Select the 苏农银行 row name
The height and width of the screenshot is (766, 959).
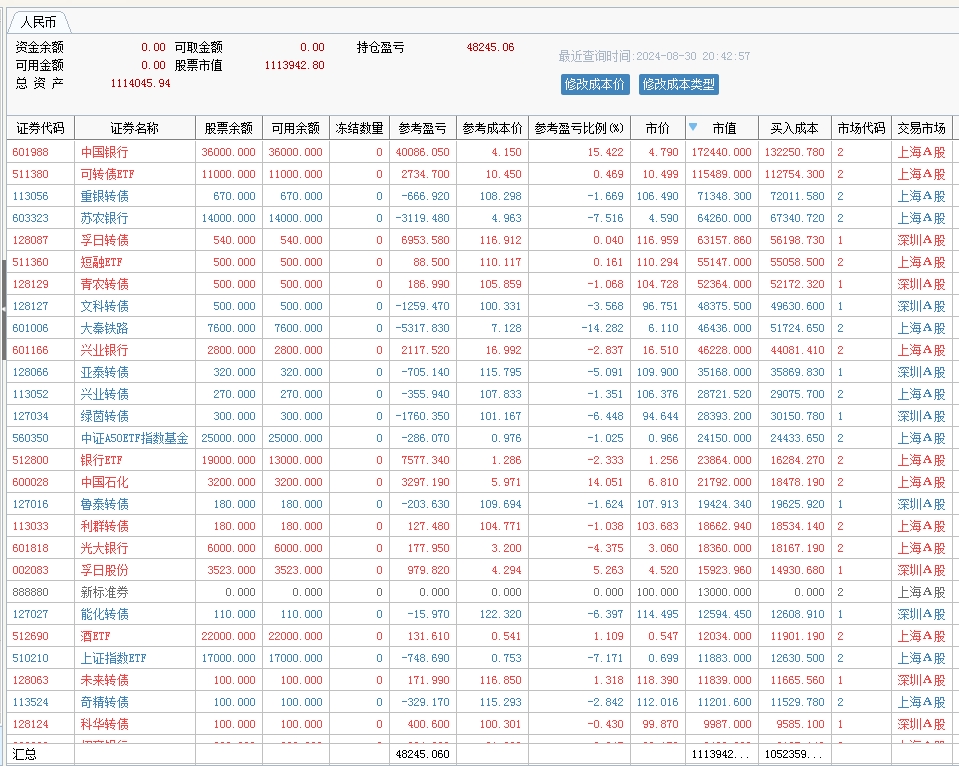(105, 218)
